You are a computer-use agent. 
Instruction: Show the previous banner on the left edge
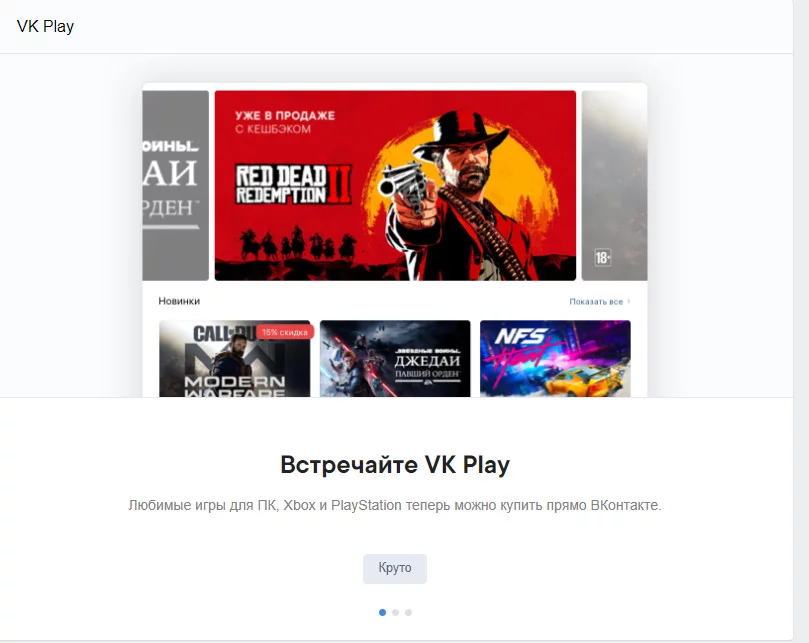point(176,186)
